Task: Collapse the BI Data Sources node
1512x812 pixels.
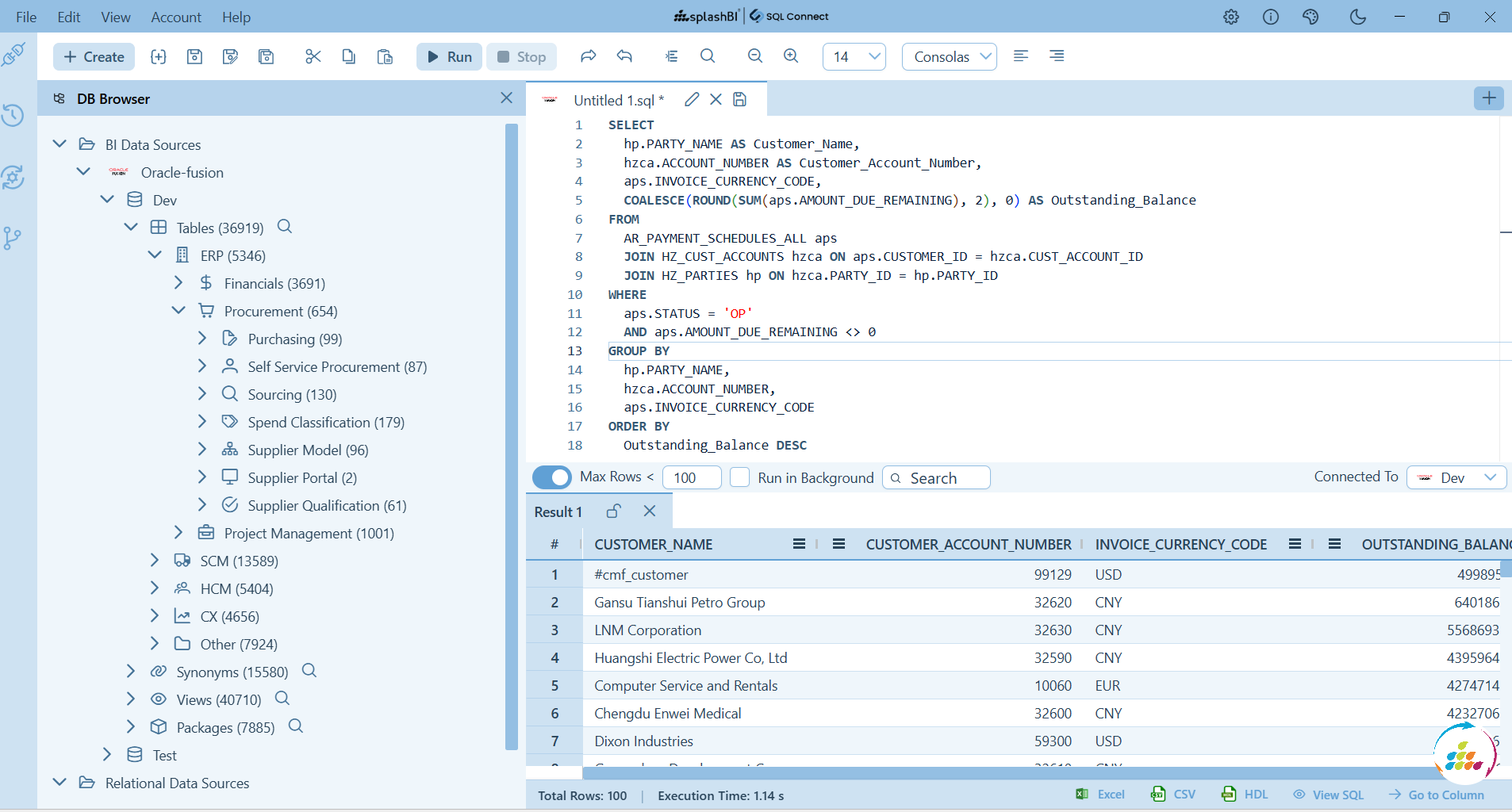Action: (59, 144)
